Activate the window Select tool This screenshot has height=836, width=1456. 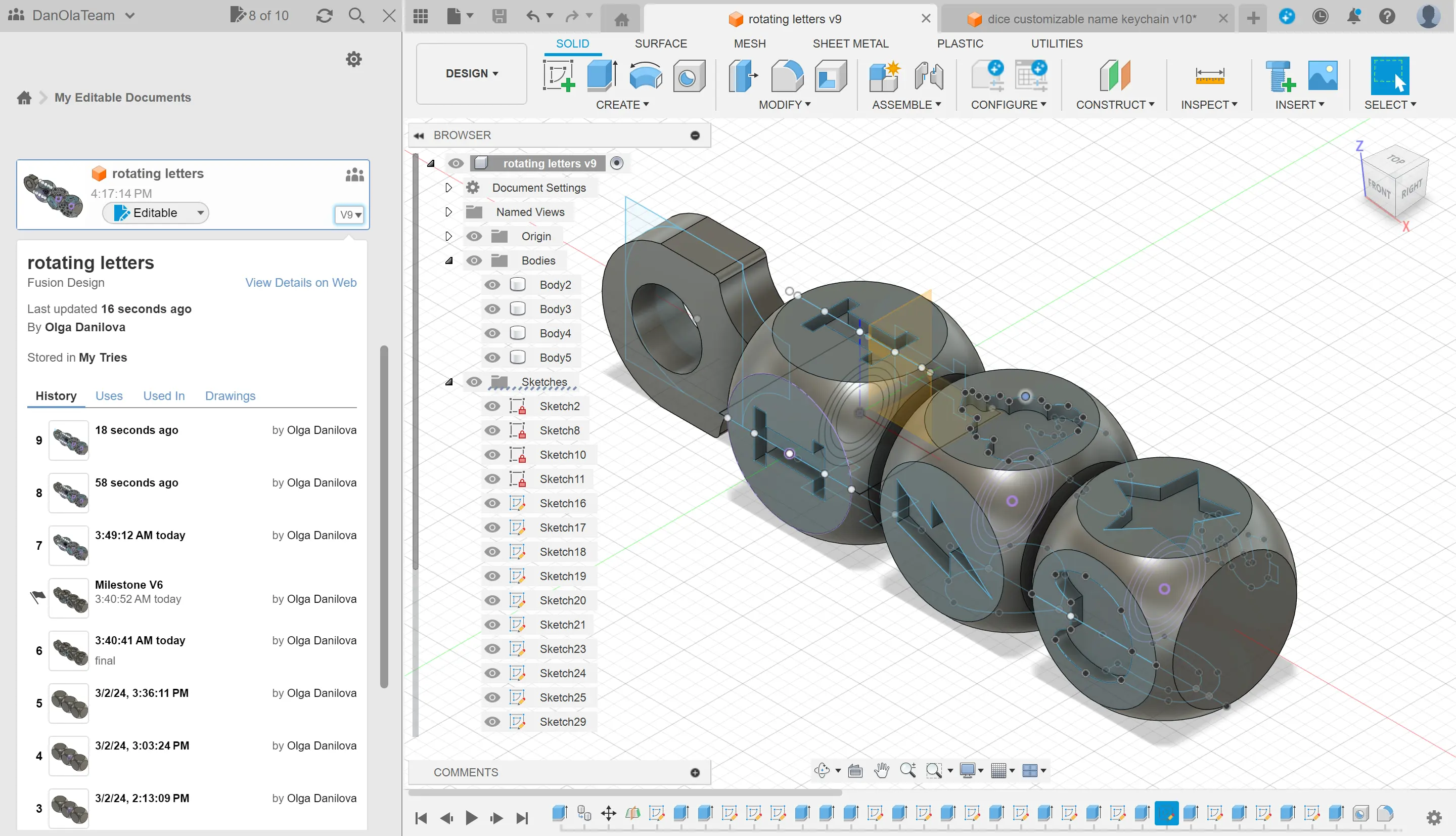pyautogui.click(x=1389, y=76)
